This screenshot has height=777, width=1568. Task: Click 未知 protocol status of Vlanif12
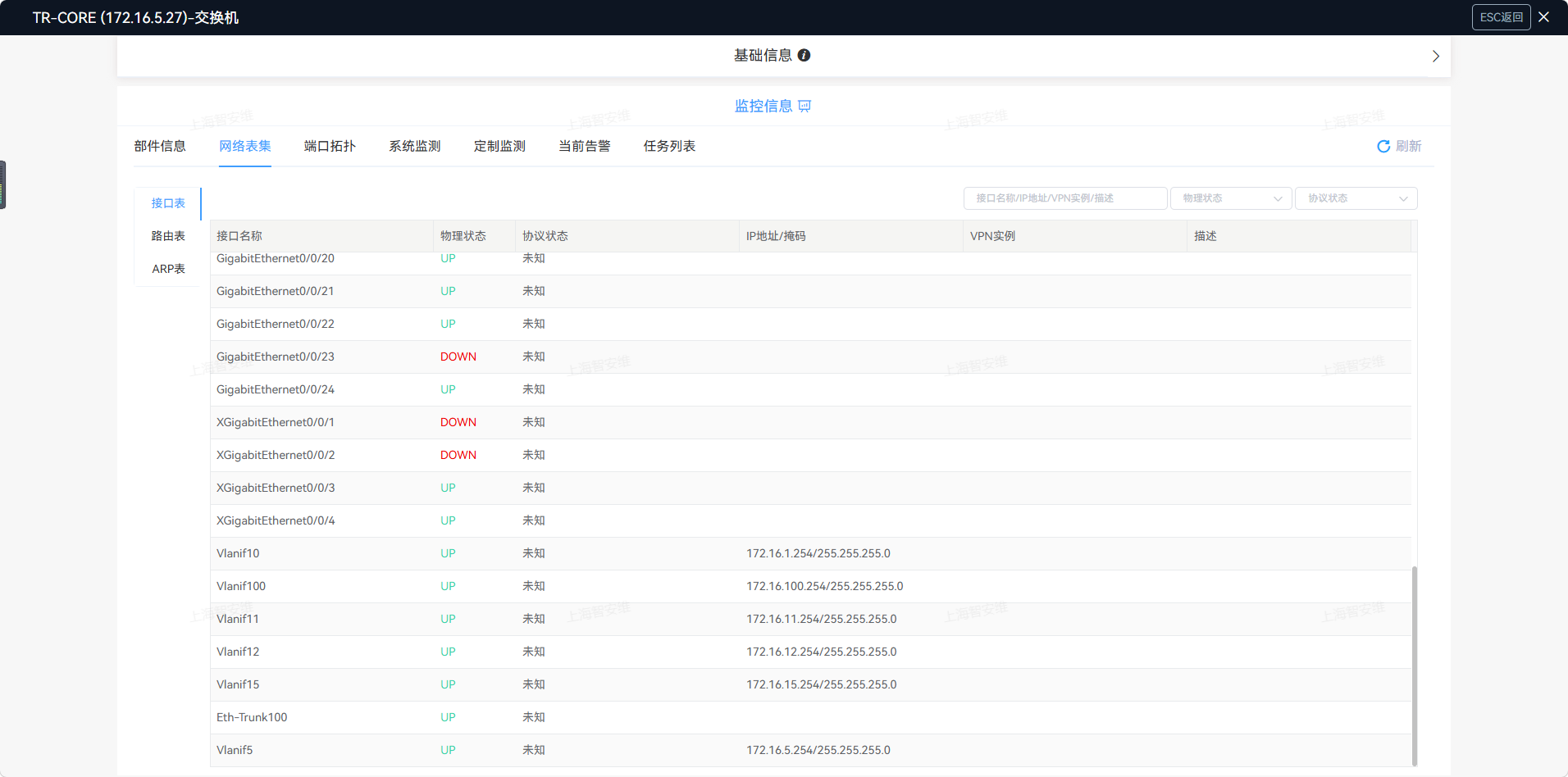[534, 652]
